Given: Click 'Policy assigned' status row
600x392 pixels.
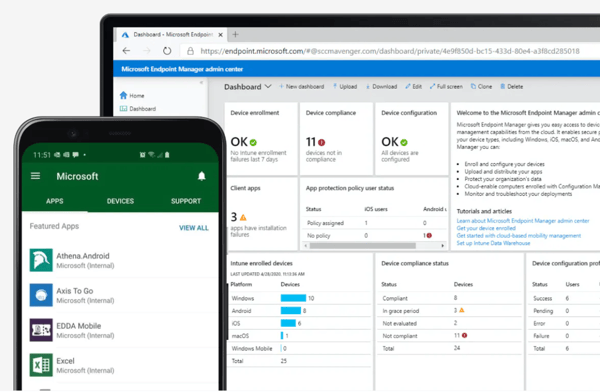Looking at the screenshot, I should 375,223.
